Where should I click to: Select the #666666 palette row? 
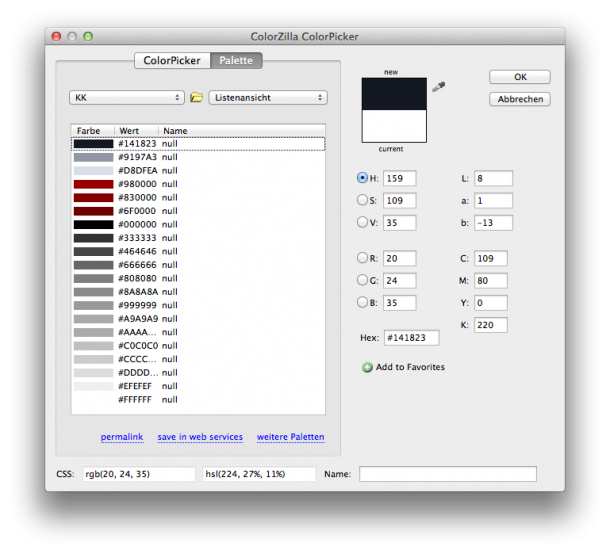198,265
